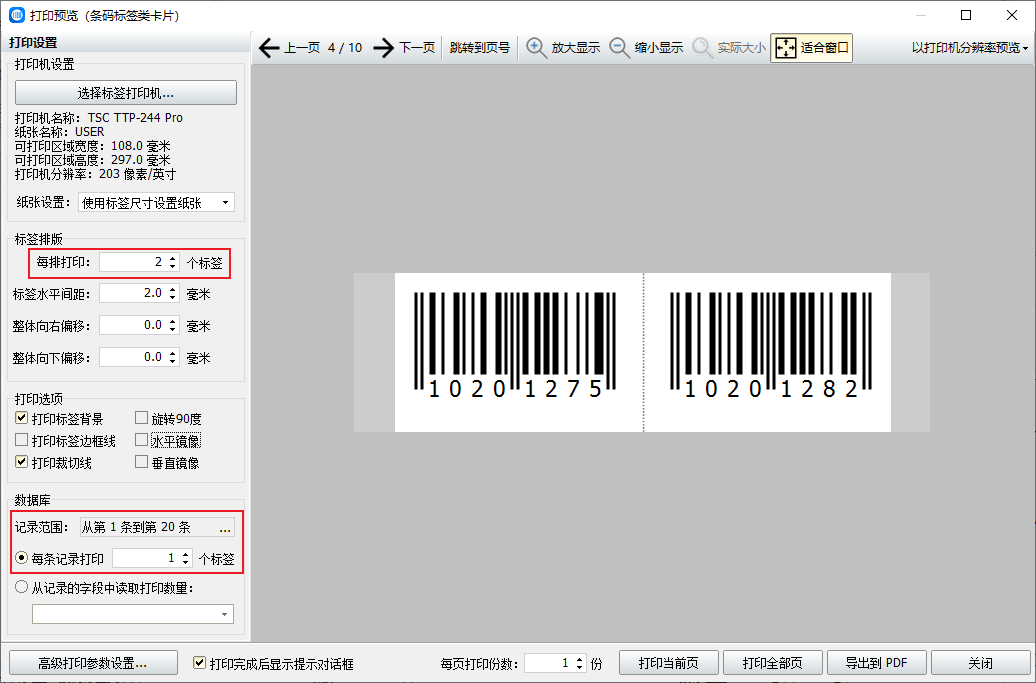Uncheck 打印标签背景 checkbox
Screen dimensions: 1036x683
22,418
